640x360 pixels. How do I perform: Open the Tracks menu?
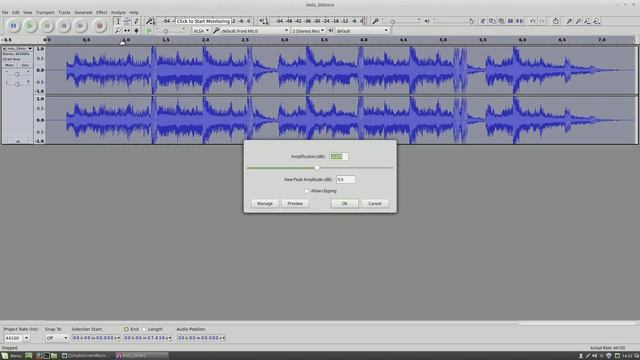pos(64,12)
